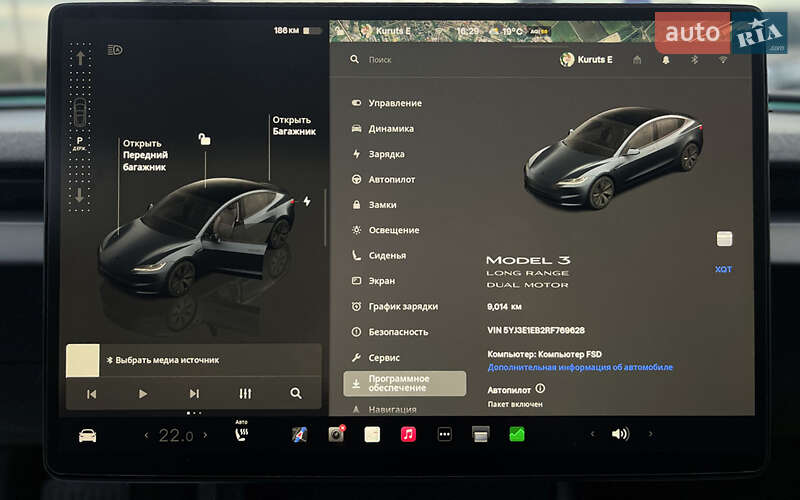This screenshot has width=800, height=500.
Task: Tap the reverse arrow on gear strip
Action: (80, 195)
